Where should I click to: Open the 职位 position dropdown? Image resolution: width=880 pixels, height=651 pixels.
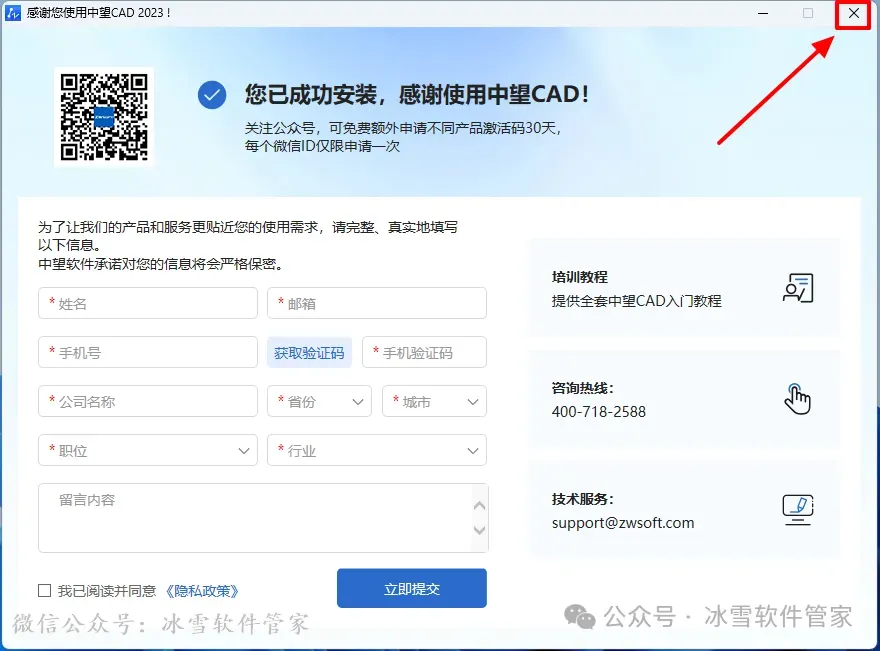point(148,450)
